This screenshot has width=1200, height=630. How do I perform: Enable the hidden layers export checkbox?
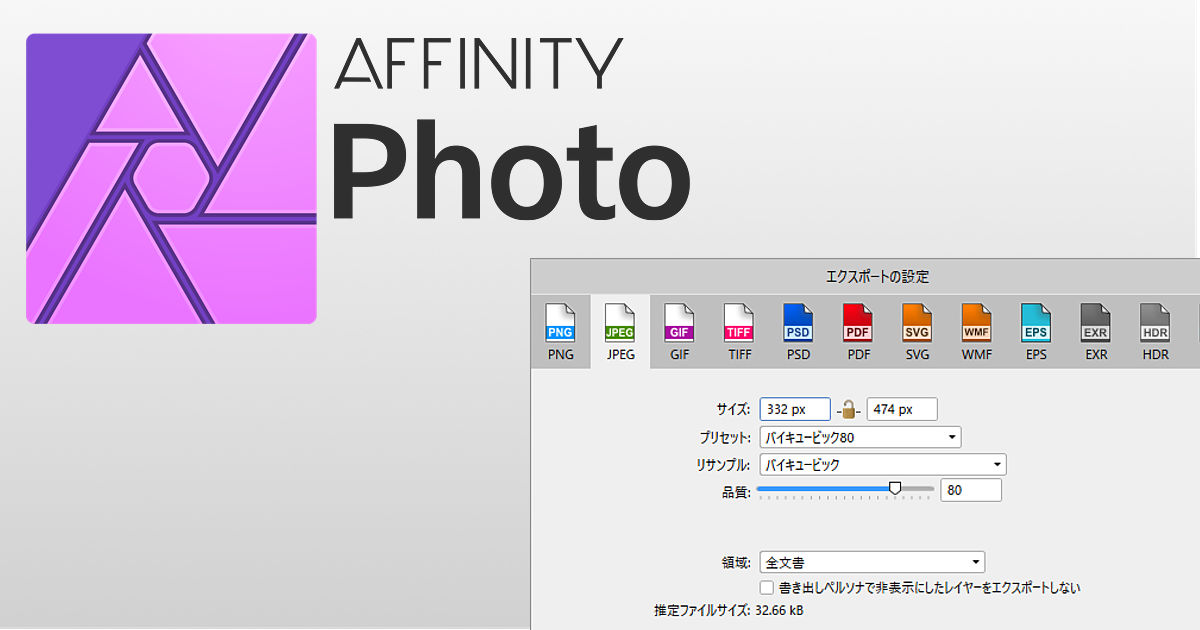coord(767,588)
